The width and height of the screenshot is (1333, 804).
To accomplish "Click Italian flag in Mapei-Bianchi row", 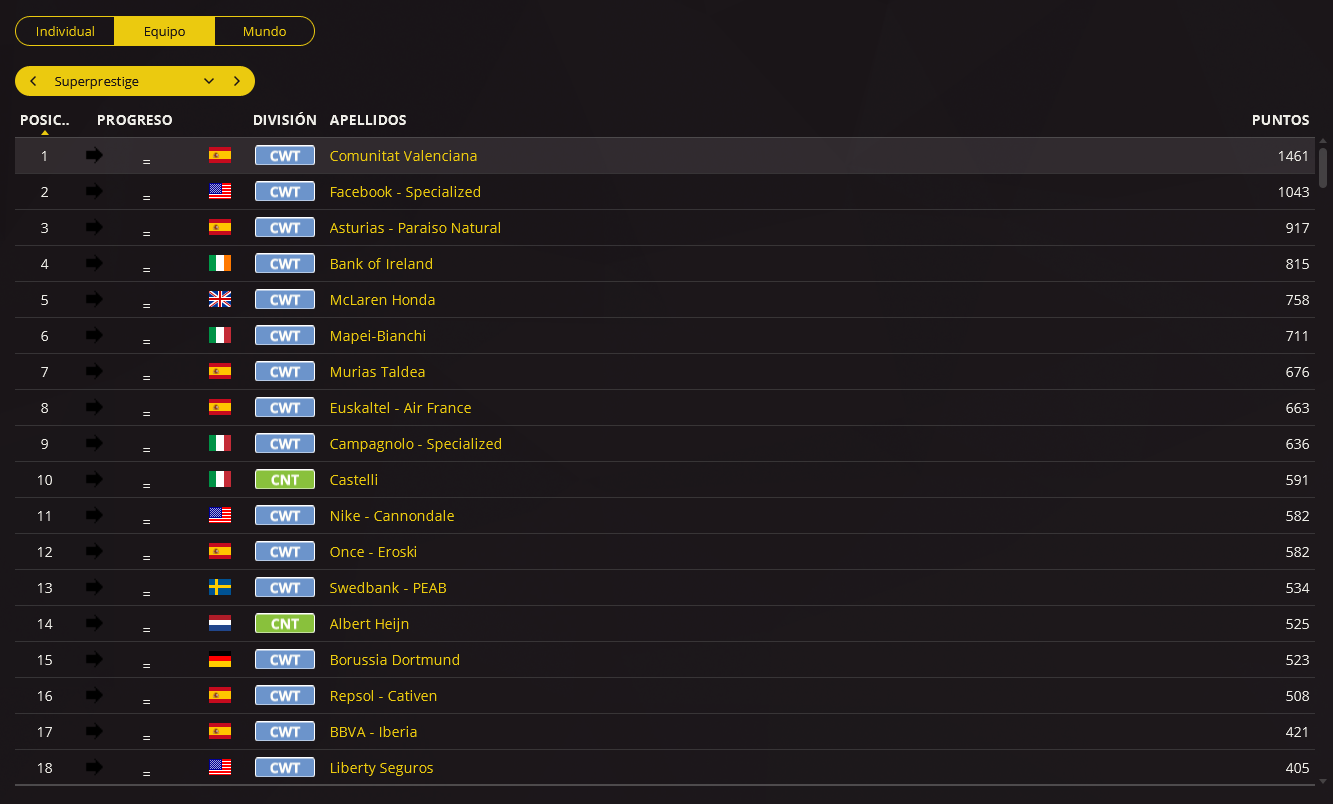I will pyautogui.click(x=220, y=335).
